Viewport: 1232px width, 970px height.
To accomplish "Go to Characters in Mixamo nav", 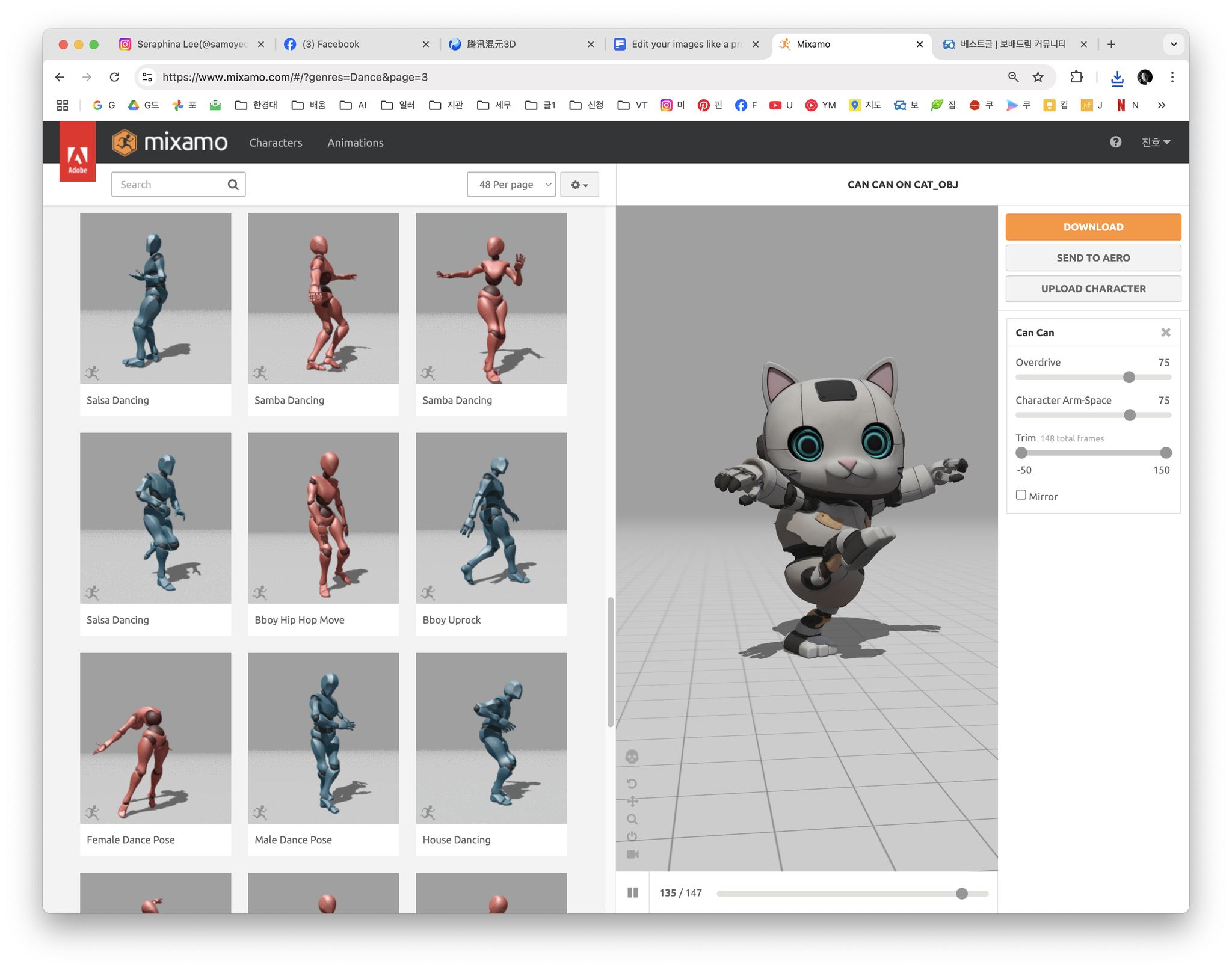I will [x=276, y=143].
